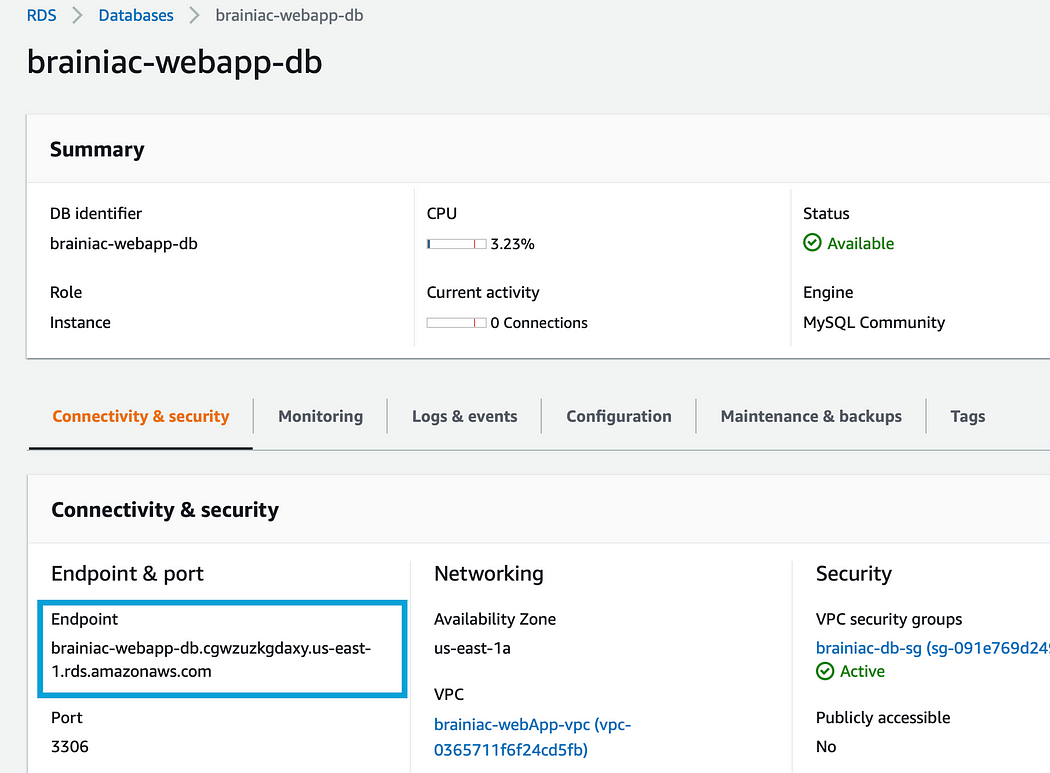Open the brainiac-db-sg security group link
This screenshot has width=1050, height=773.
coord(933,648)
